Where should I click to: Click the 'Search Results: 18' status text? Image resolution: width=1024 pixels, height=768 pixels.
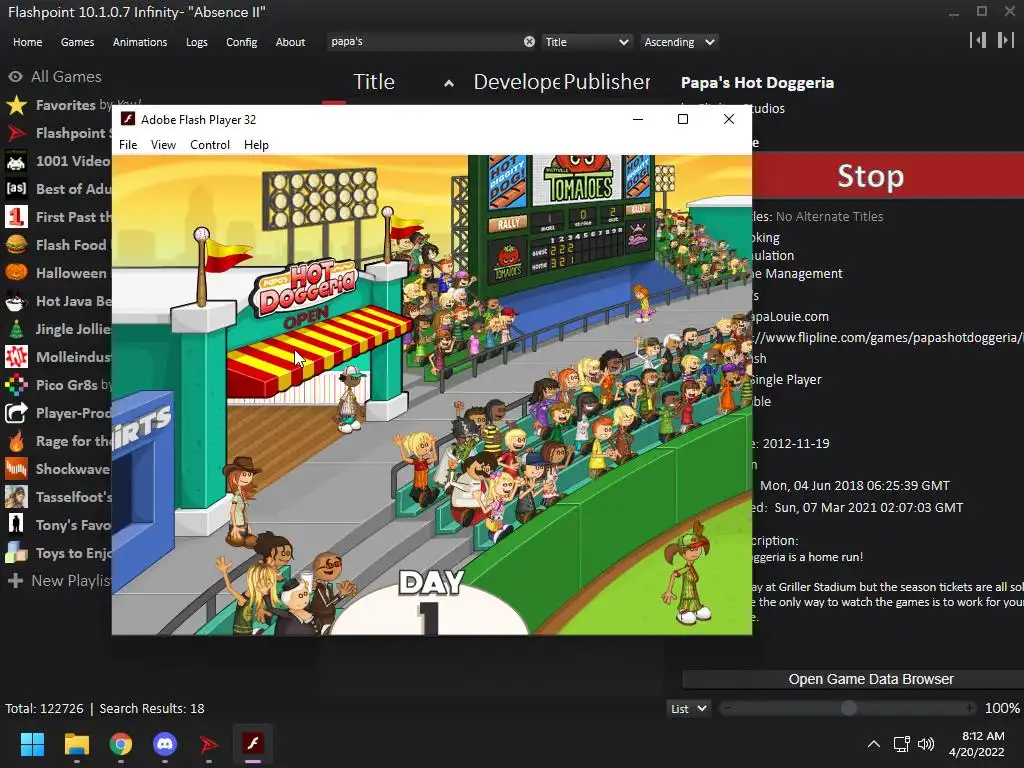tap(152, 709)
